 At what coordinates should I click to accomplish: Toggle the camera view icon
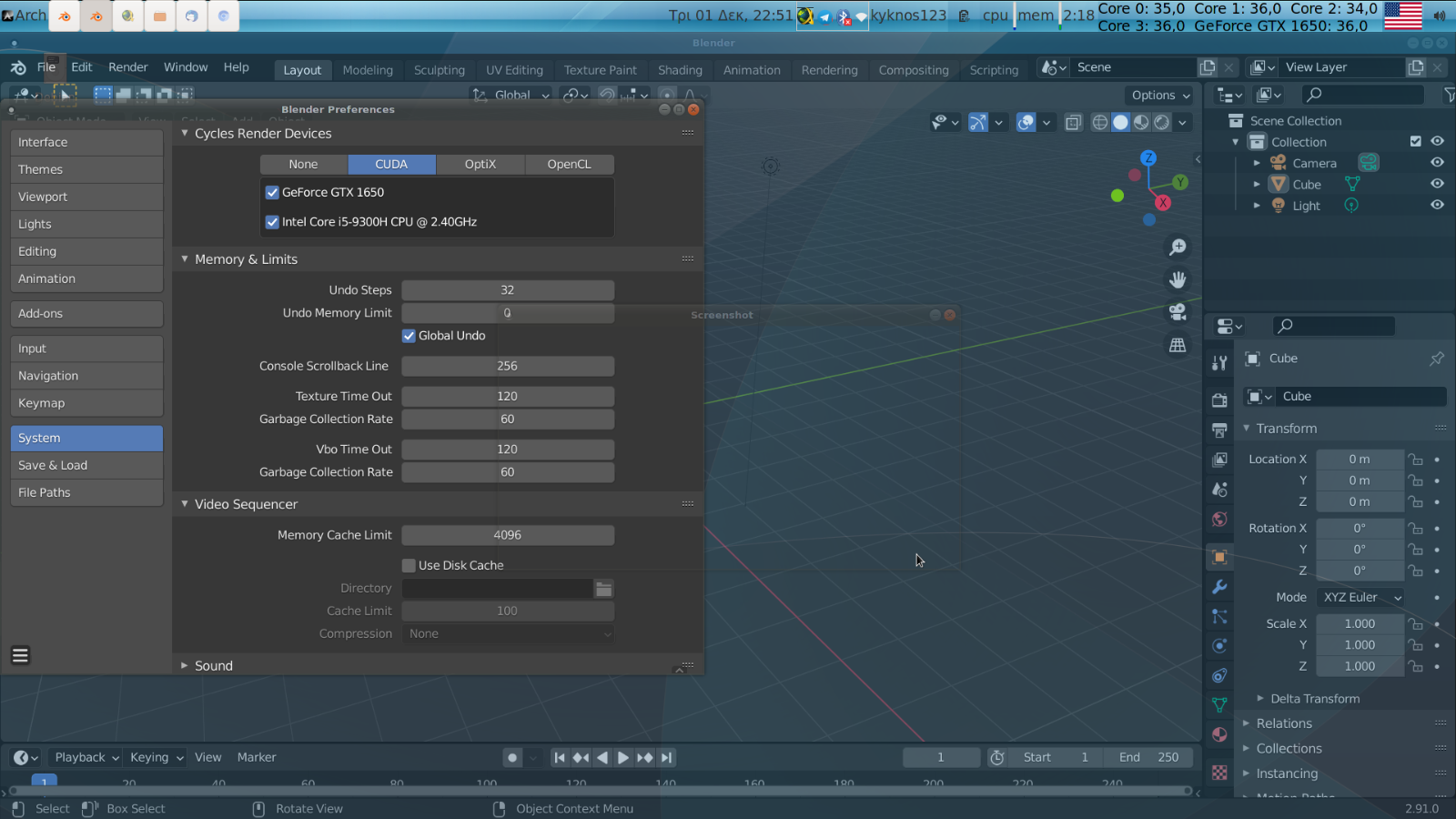tap(1178, 312)
